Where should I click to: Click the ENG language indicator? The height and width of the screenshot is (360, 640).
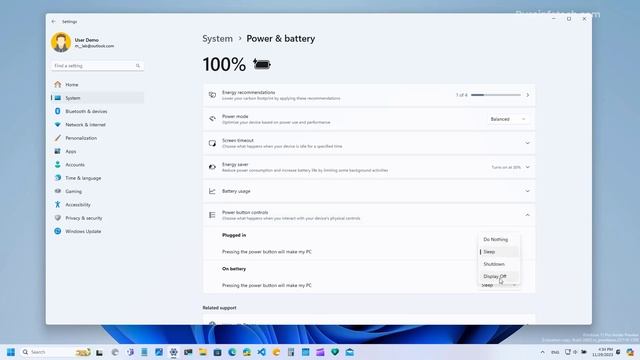point(555,352)
